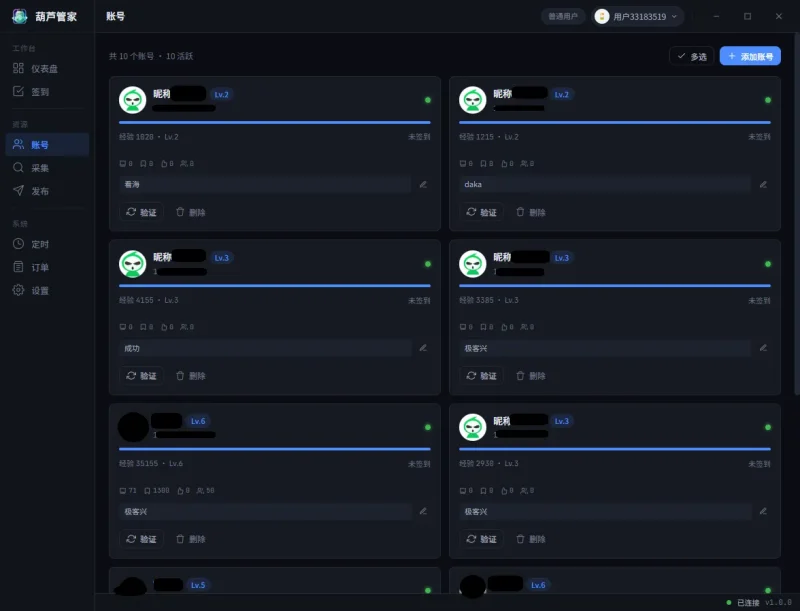Screen dimensions: 800x611
Task: Edit the 成功 note with pencil icon
Action: pyautogui.click(x=423, y=348)
